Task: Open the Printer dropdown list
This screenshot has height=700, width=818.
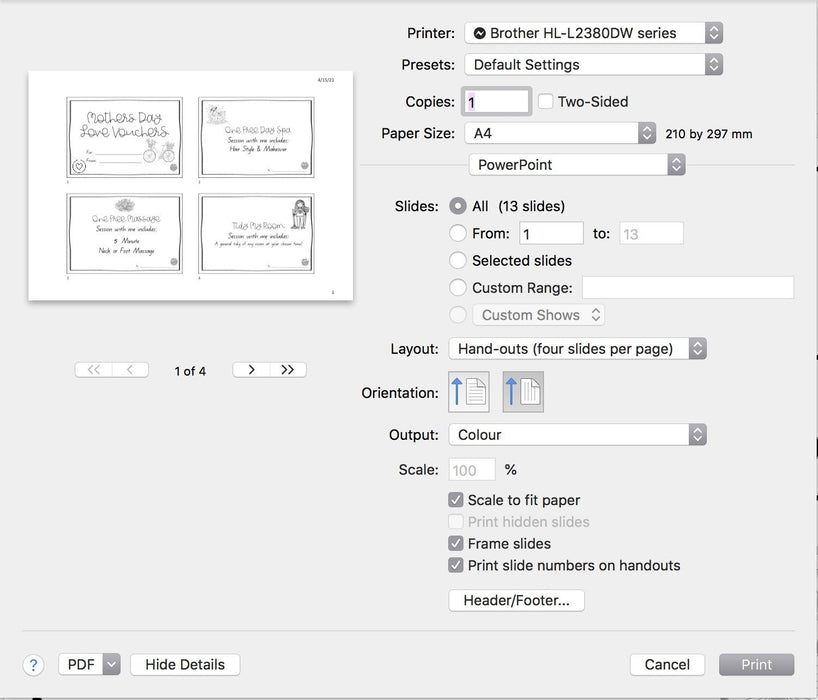Action: click(x=593, y=33)
